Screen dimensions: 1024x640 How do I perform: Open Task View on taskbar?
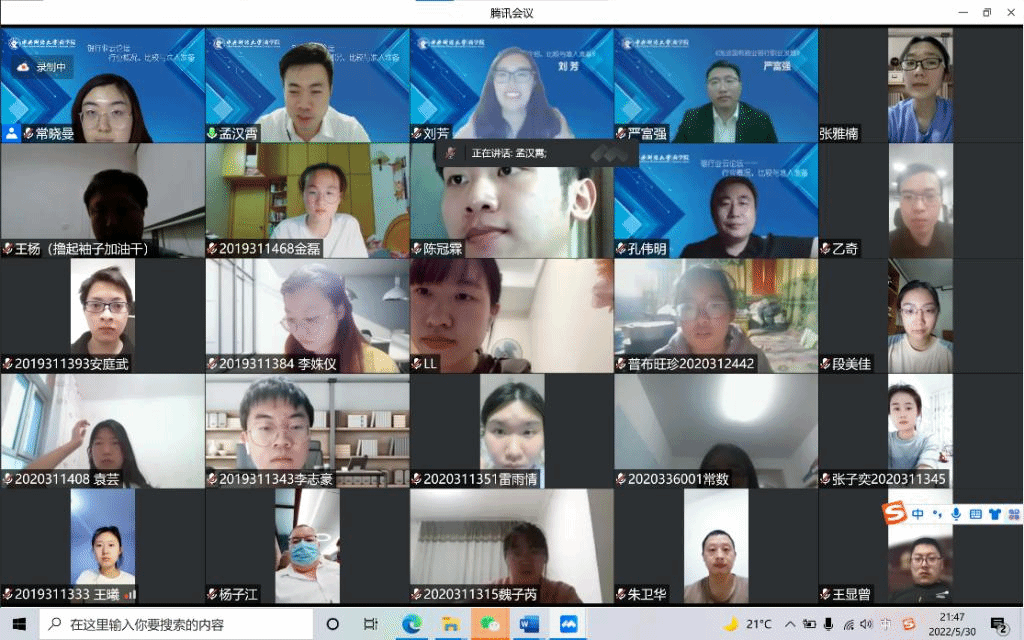[x=370, y=624]
